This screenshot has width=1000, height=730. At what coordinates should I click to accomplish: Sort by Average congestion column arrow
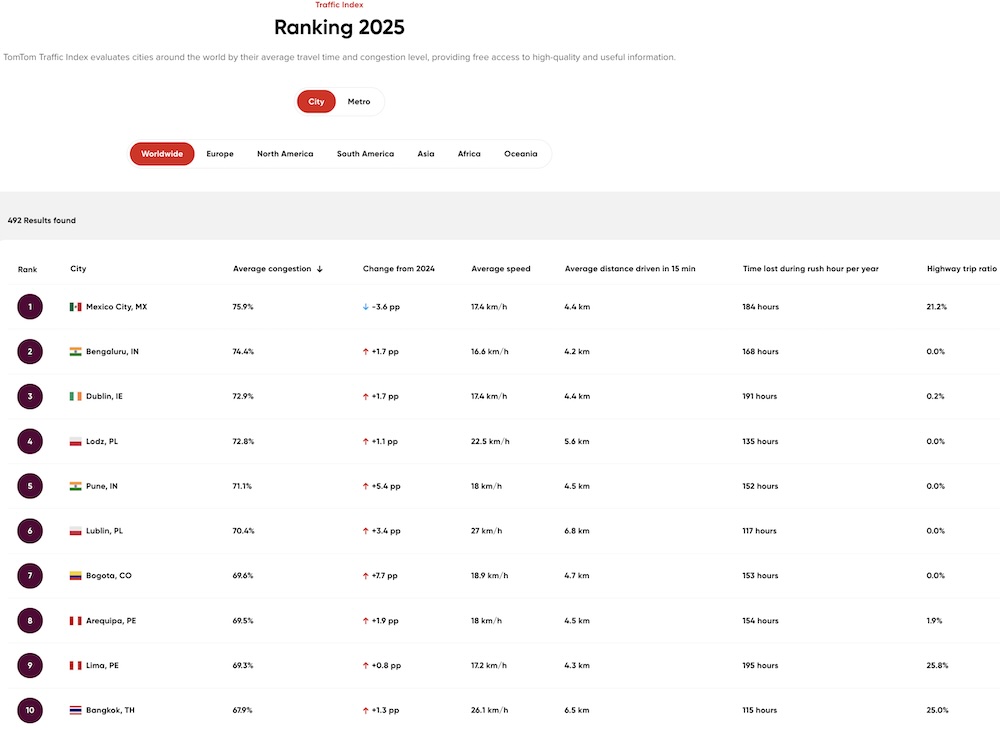pos(320,269)
